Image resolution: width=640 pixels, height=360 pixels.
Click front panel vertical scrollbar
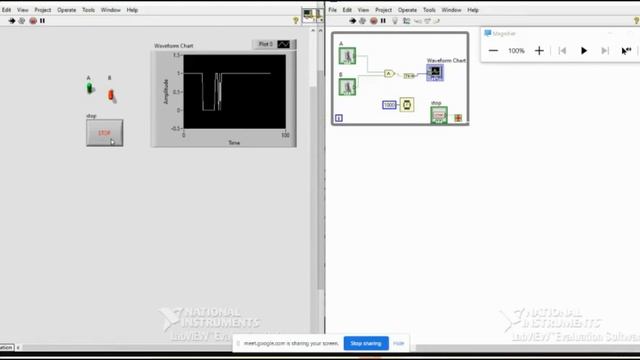tap(313, 180)
